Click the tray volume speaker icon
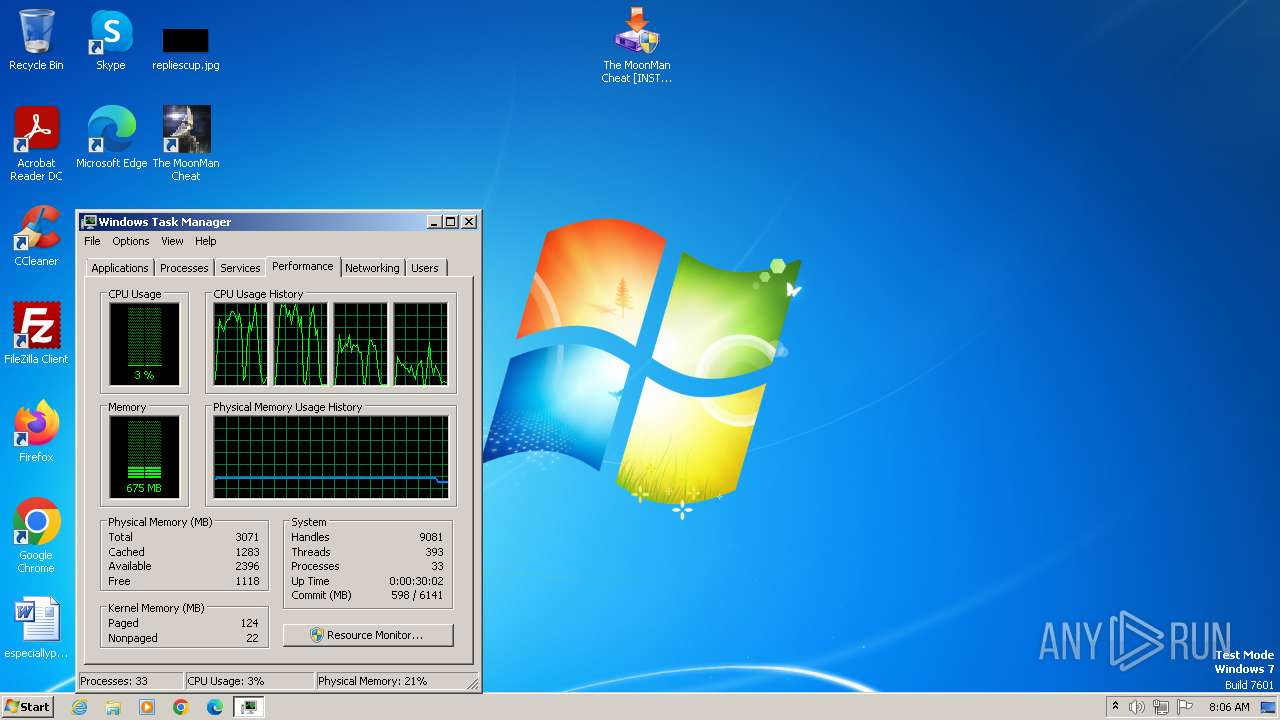1280x720 pixels. [1137, 707]
